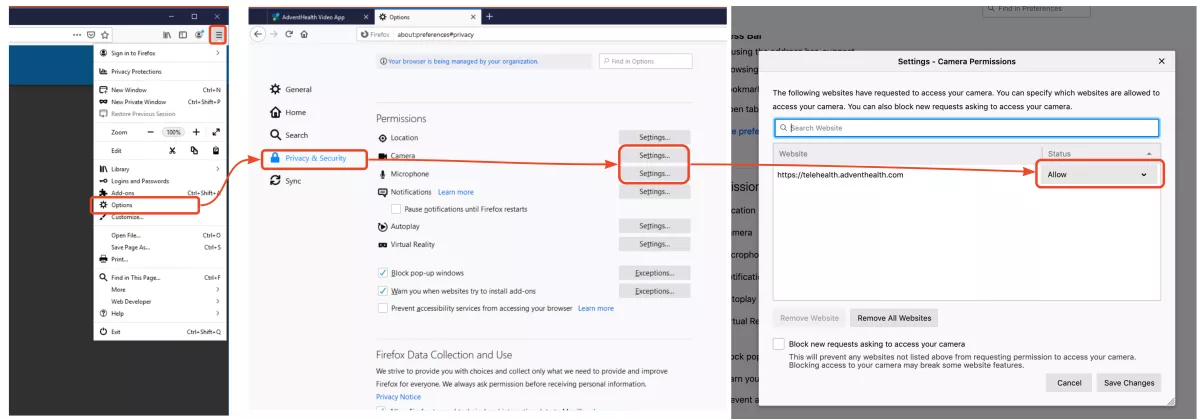
Task: Close the Camera Permissions dialog with the X
Action: click(x=1161, y=61)
